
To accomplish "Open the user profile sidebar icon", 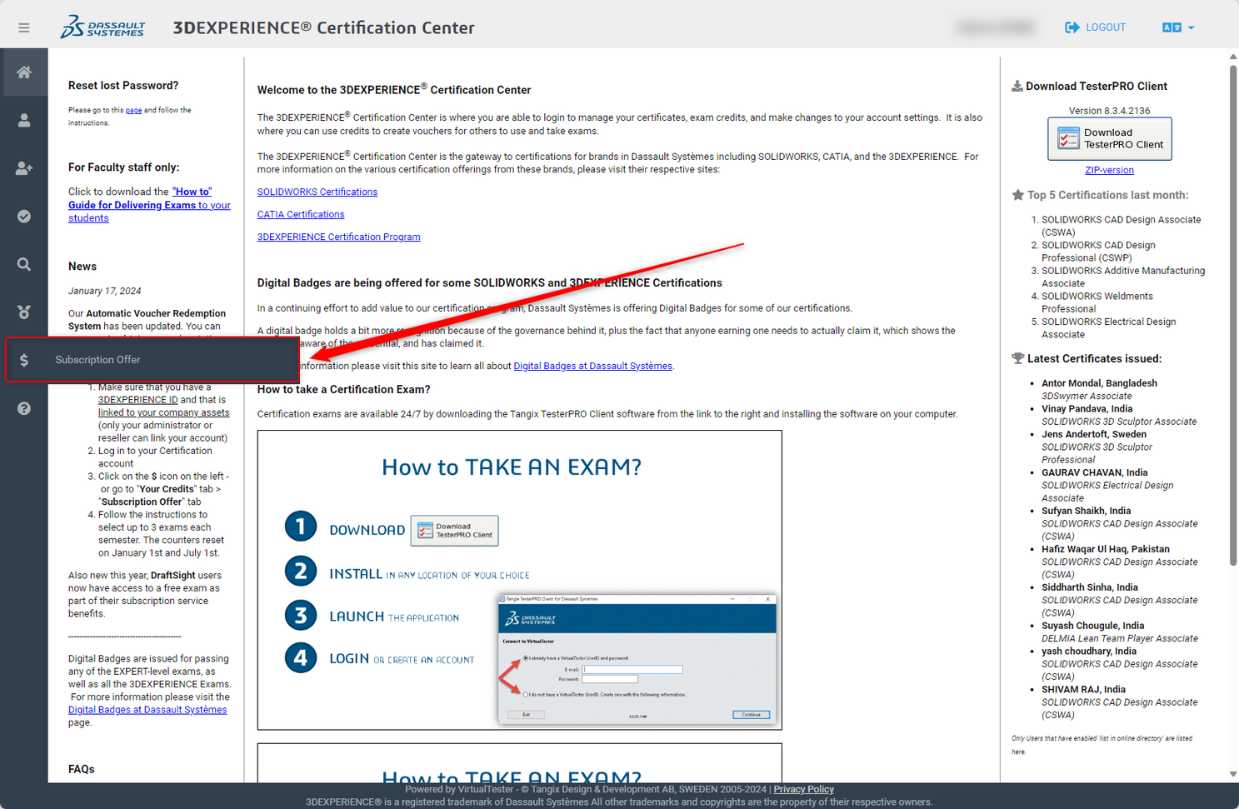I will [x=24, y=120].
